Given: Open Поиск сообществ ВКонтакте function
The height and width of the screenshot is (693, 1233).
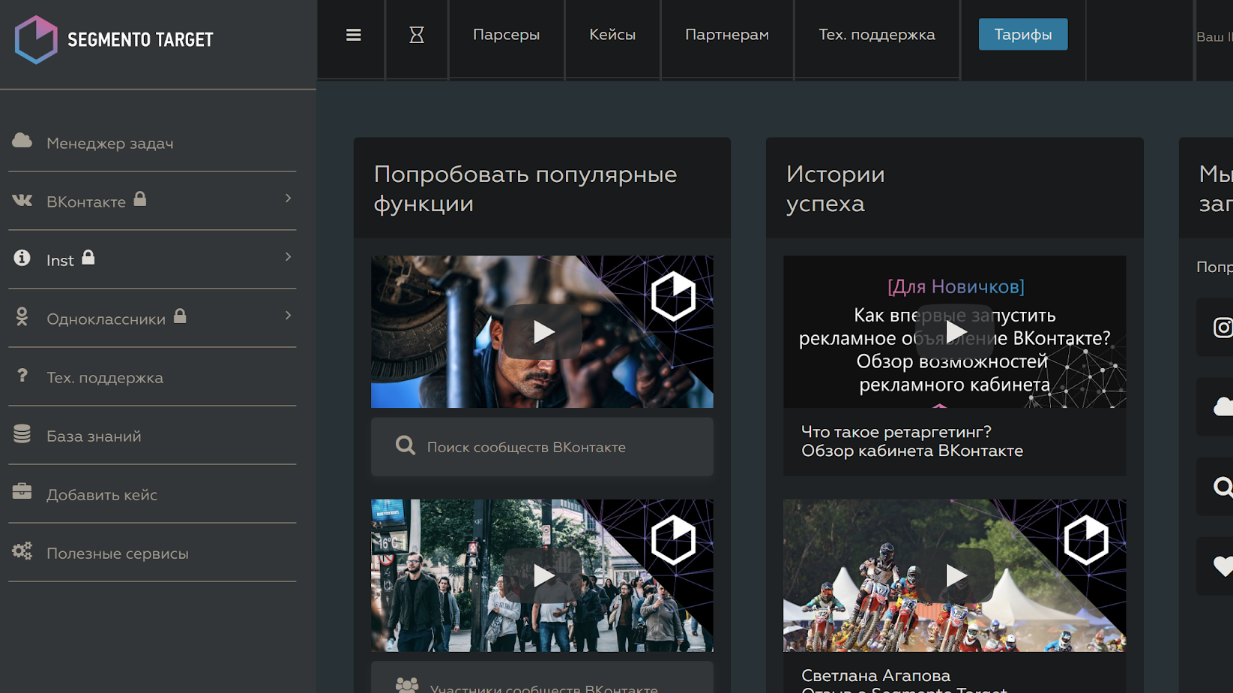Looking at the screenshot, I should tap(542, 447).
